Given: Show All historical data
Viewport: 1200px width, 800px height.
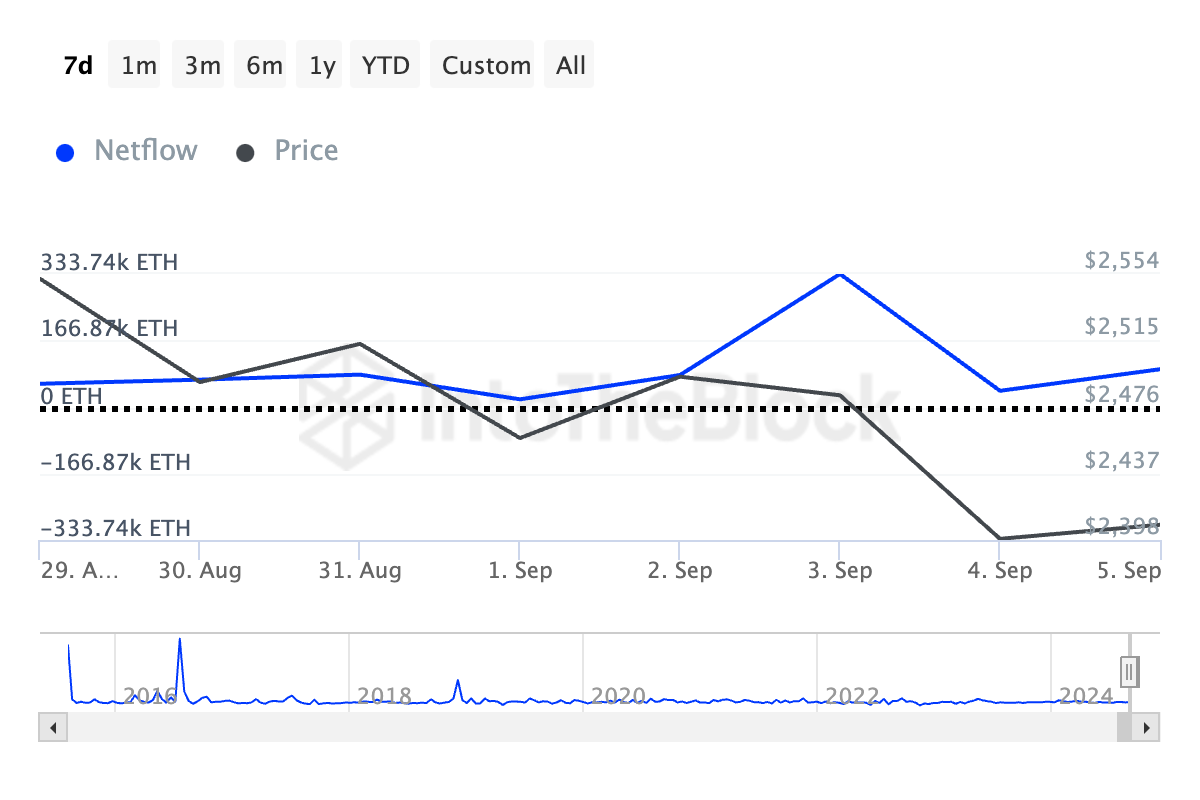Looking at the screenshot, I should coord(571,66).
